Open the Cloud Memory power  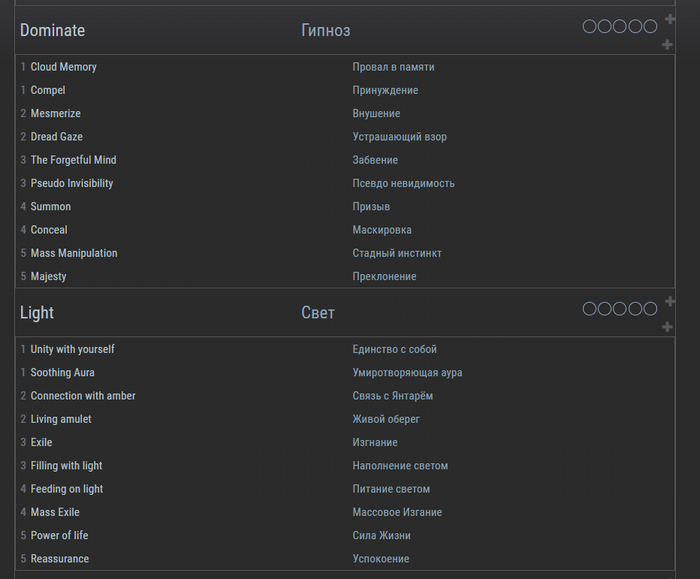tap(63, 67)
